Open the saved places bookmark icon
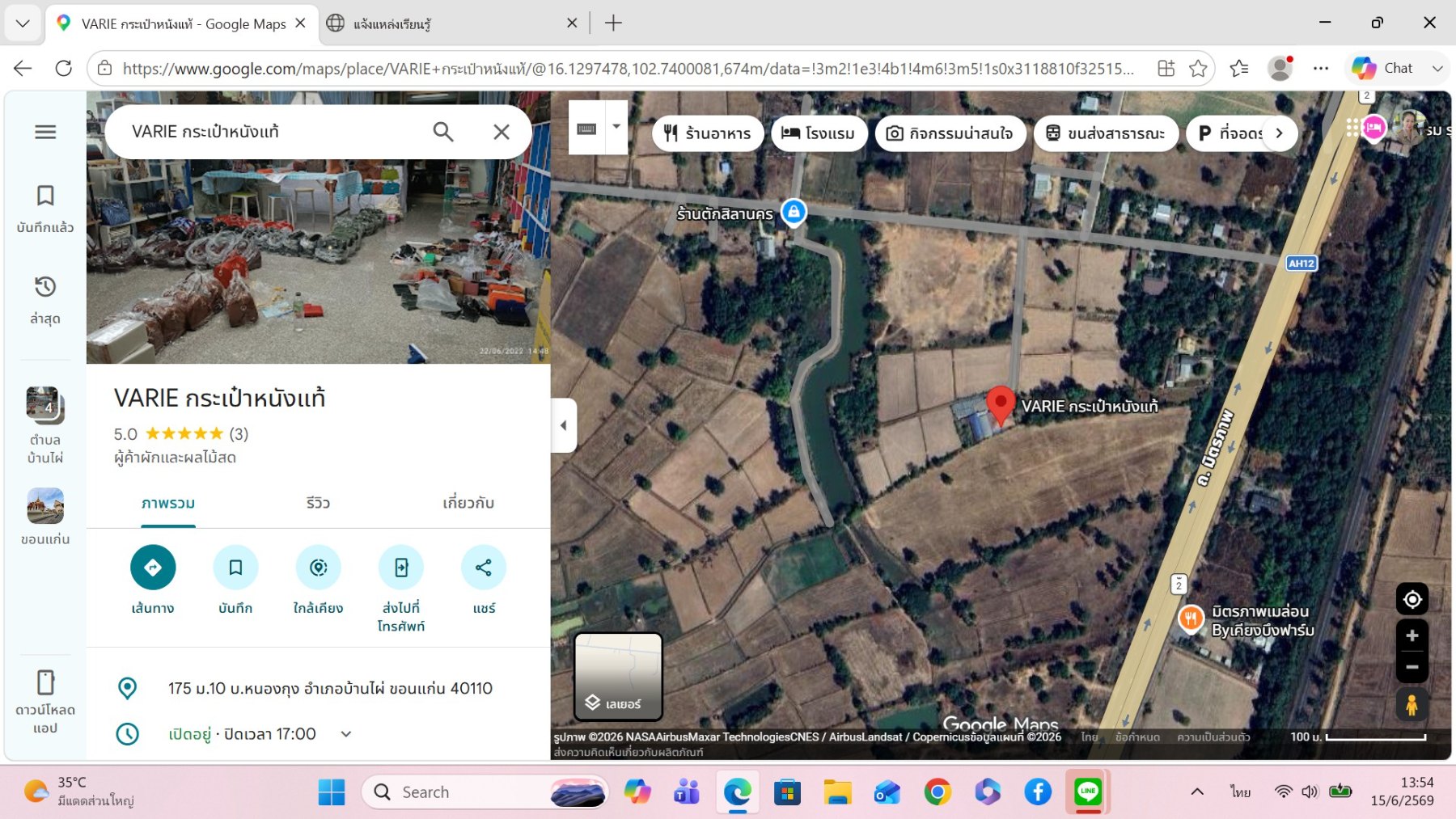The width and height of the screenshot is (1456, 819). tap(45, 196)
